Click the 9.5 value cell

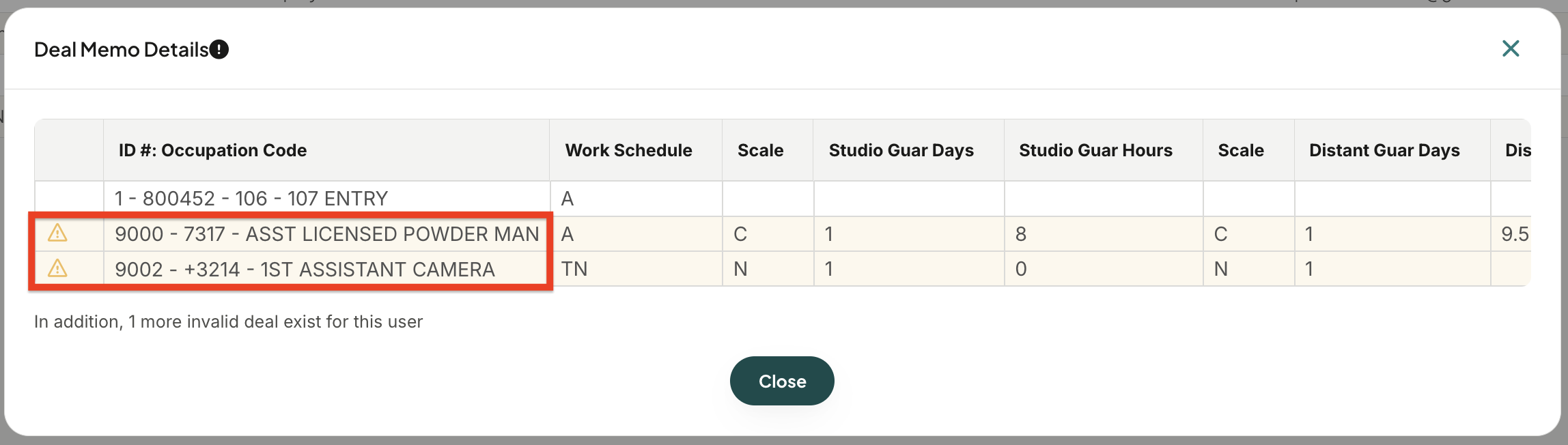click(x=1511, y=234)
